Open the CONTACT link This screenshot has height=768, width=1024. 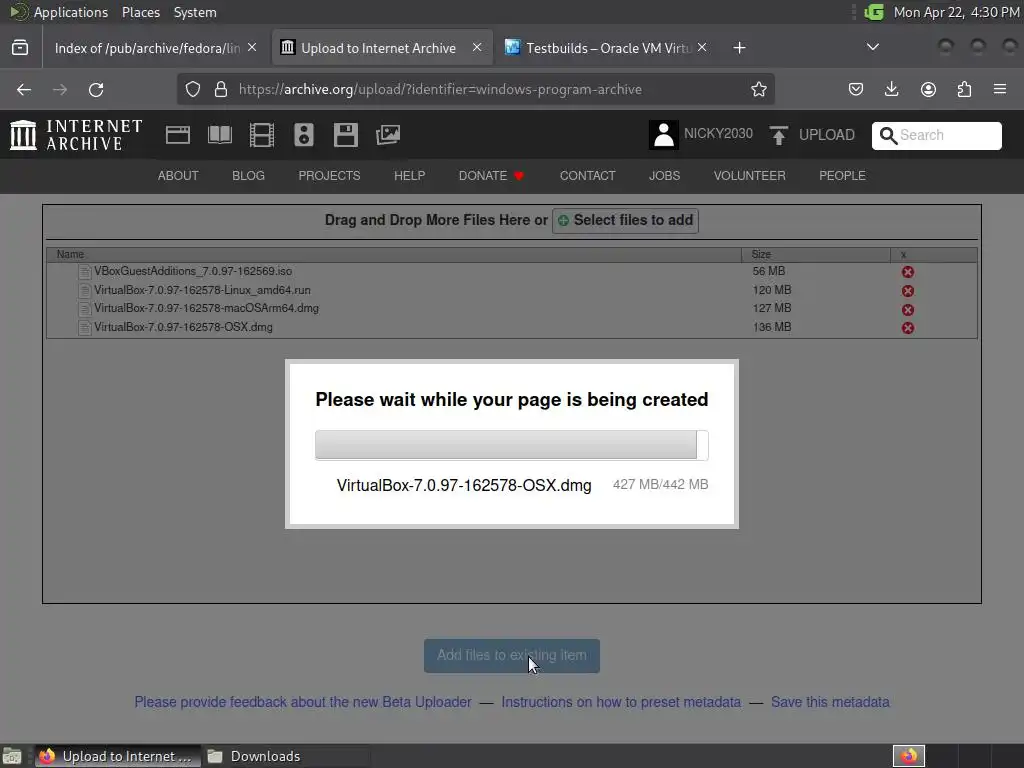(588, 176)
